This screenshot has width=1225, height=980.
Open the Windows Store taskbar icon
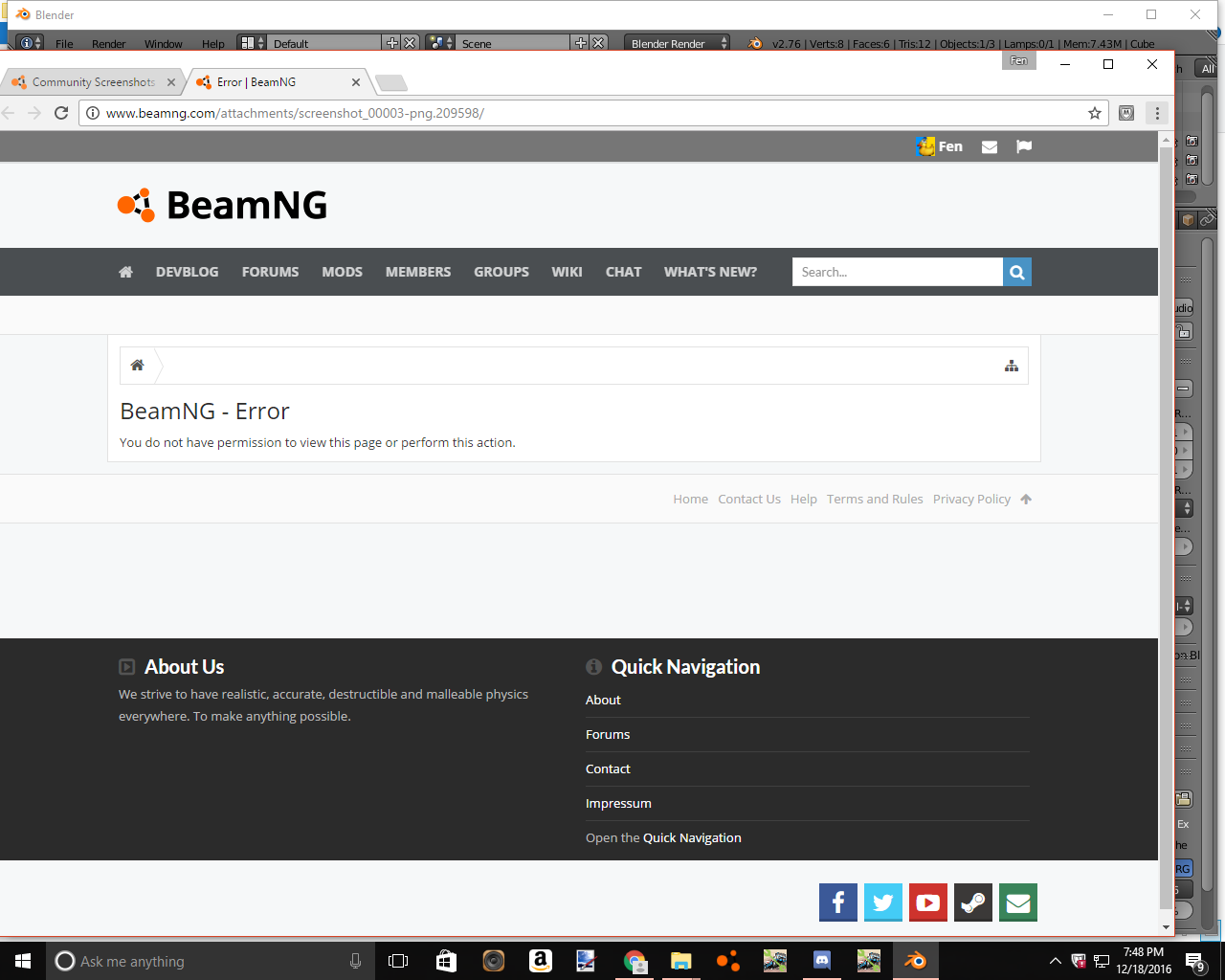[x=446, y=961]
